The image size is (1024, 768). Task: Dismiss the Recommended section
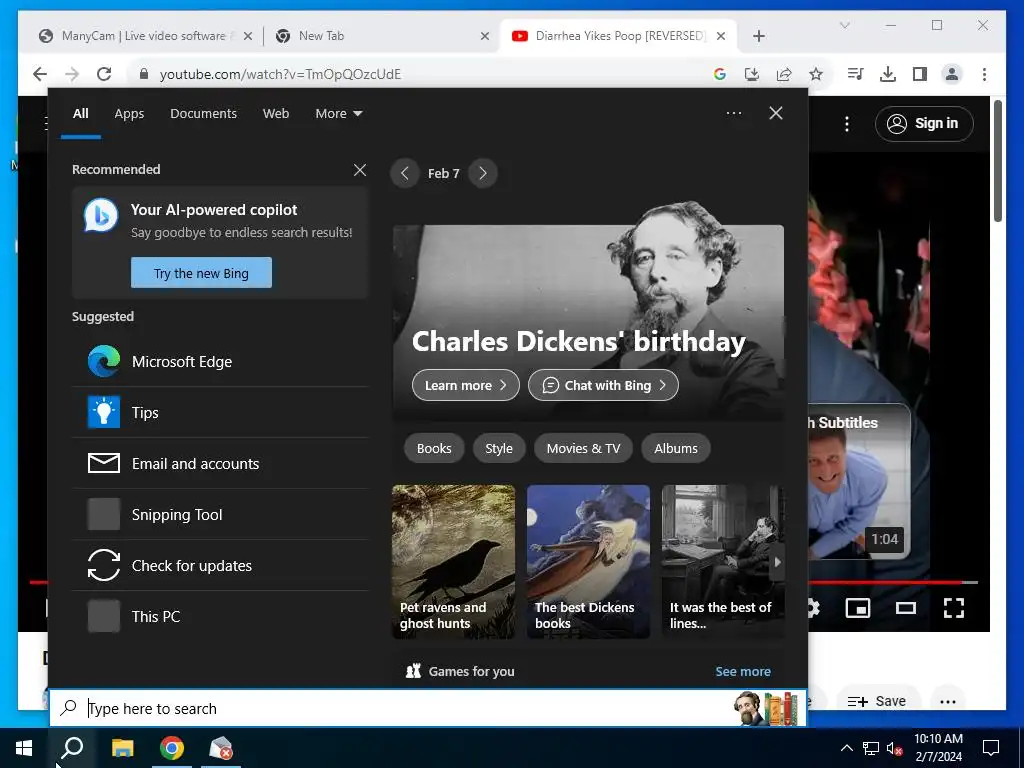tap(360, 170)
